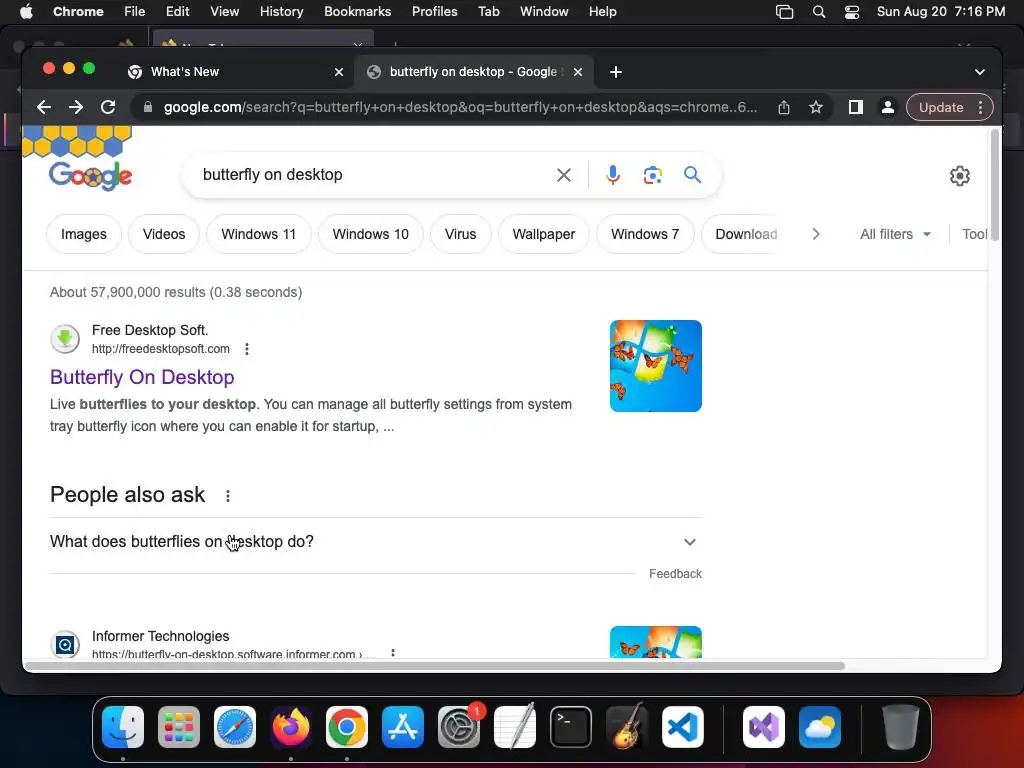Reload the Google search page
Screen dimensions: 1024x768
108,107
